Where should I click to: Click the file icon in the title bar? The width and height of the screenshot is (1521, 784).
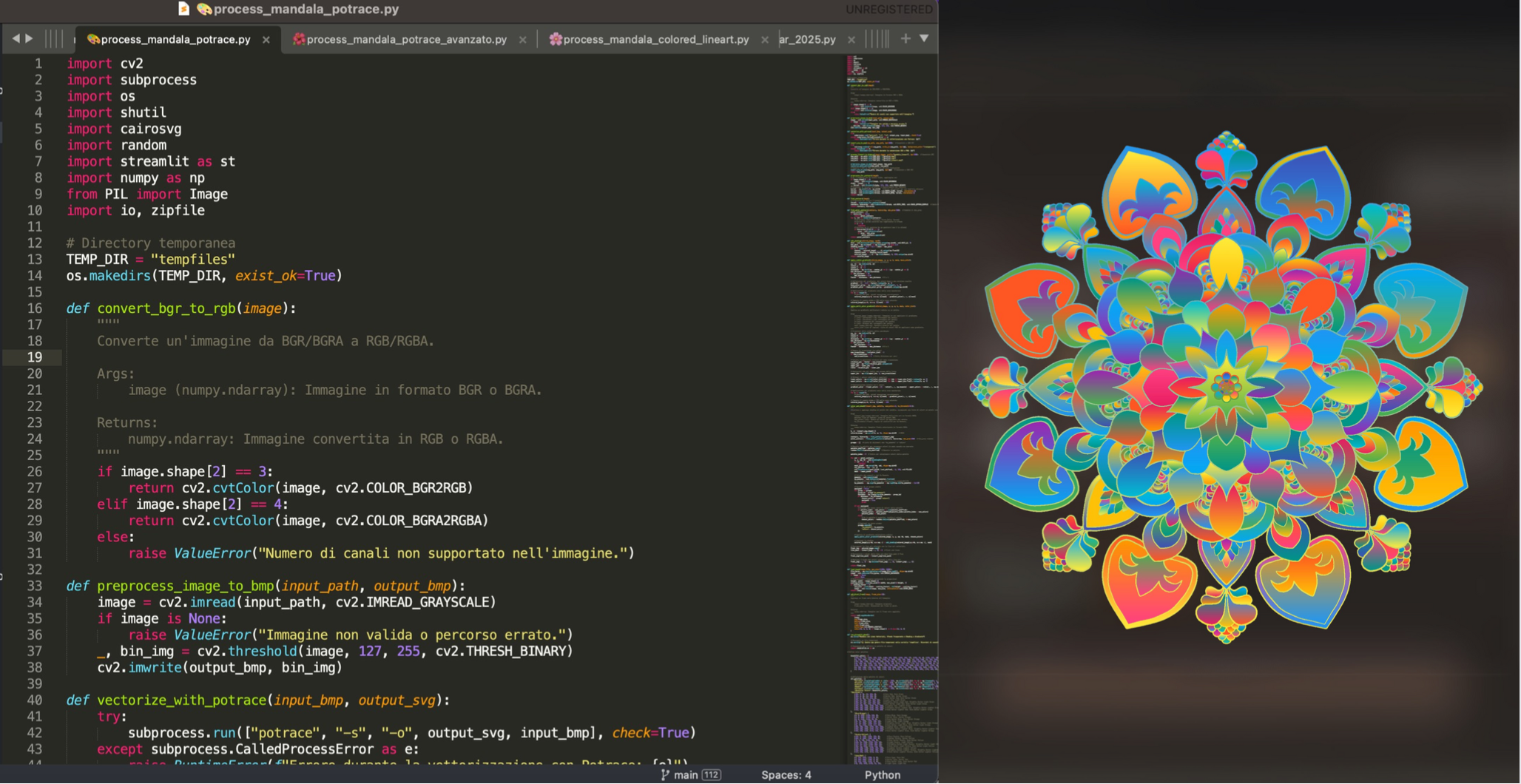[183, 9]
